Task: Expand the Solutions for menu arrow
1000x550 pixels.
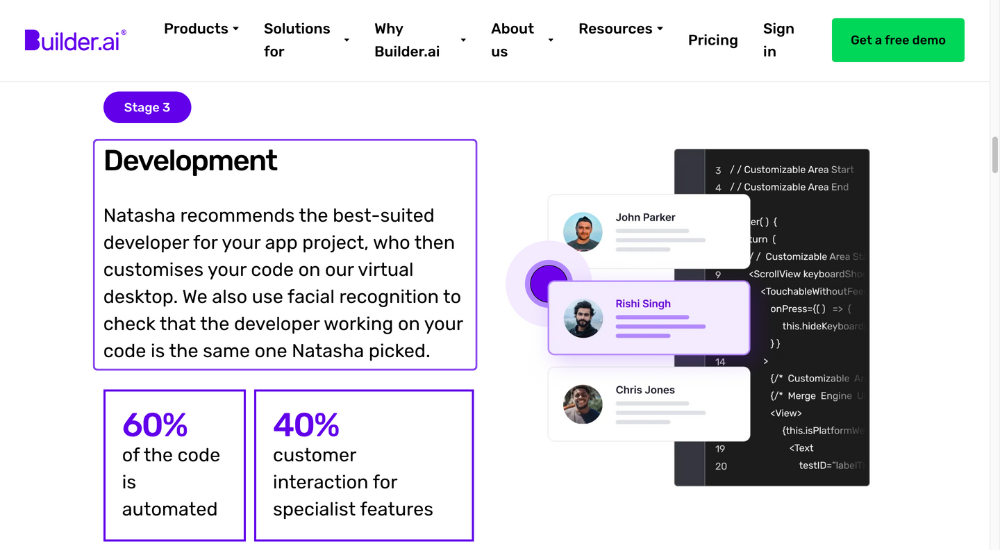Action: pyautogui.click(x=346, y=40)
